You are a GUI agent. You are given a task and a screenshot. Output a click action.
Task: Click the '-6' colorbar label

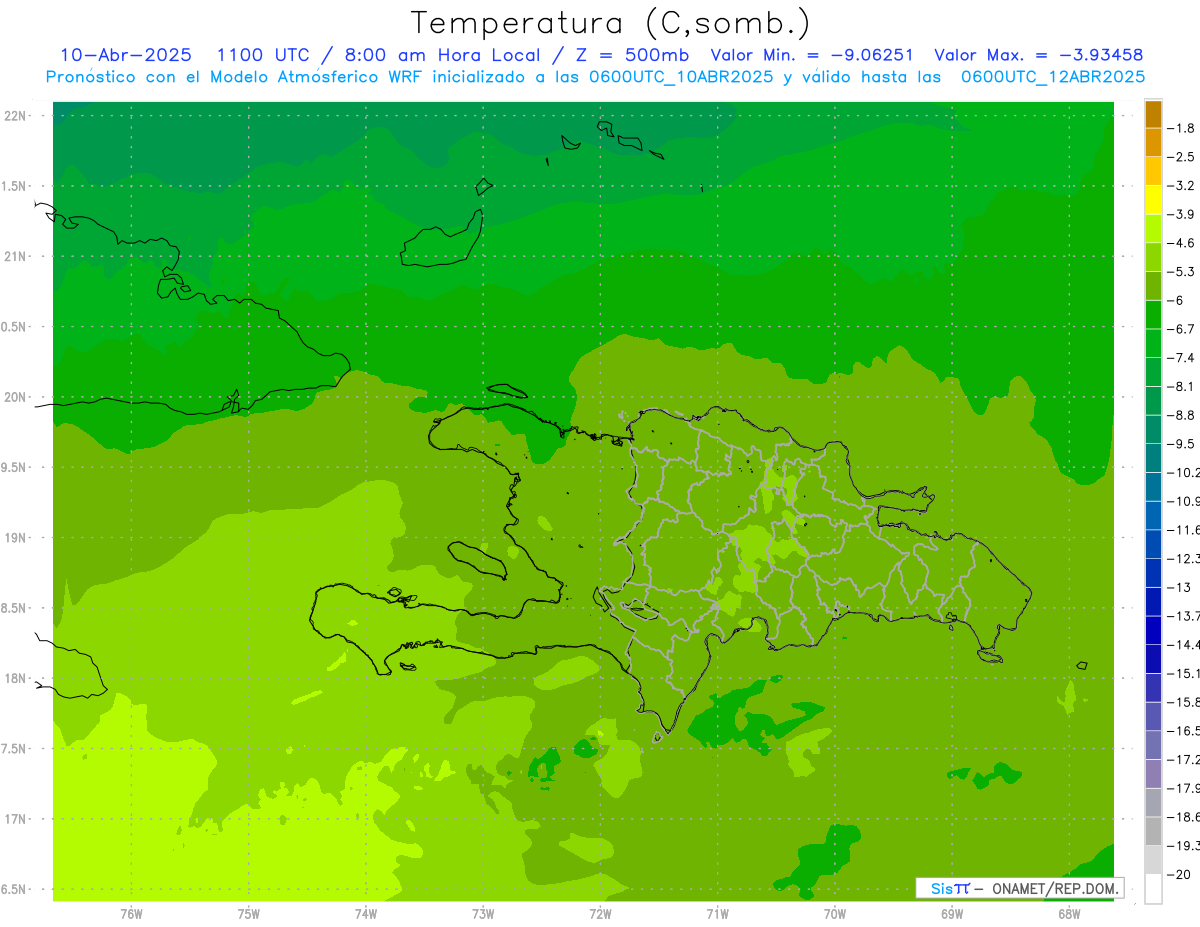pyautogui.click(x=1178, y=300)
